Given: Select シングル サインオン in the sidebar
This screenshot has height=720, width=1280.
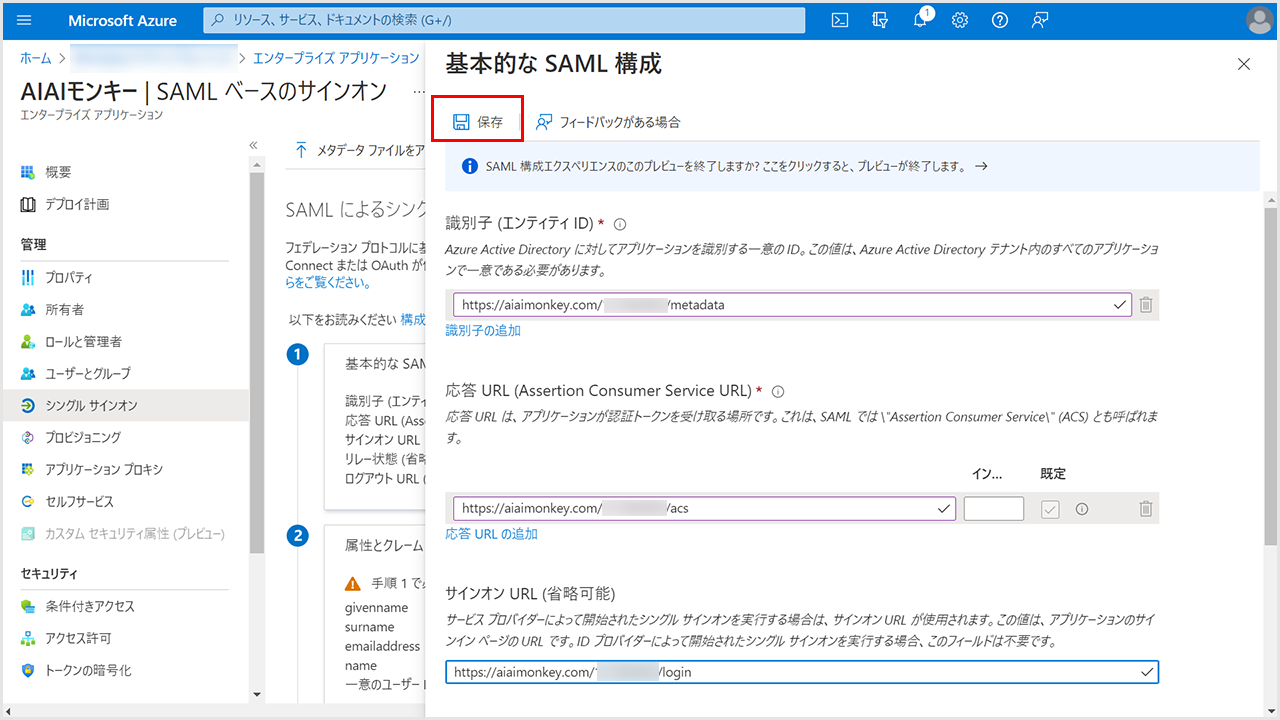Looking at the screenshot, I should point(91,405).
